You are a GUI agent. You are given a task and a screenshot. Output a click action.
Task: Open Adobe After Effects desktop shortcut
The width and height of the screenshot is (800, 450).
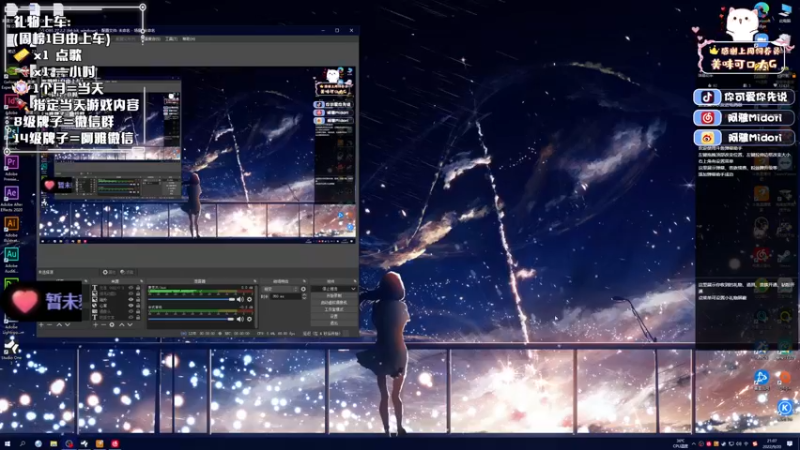coord(11,198)
